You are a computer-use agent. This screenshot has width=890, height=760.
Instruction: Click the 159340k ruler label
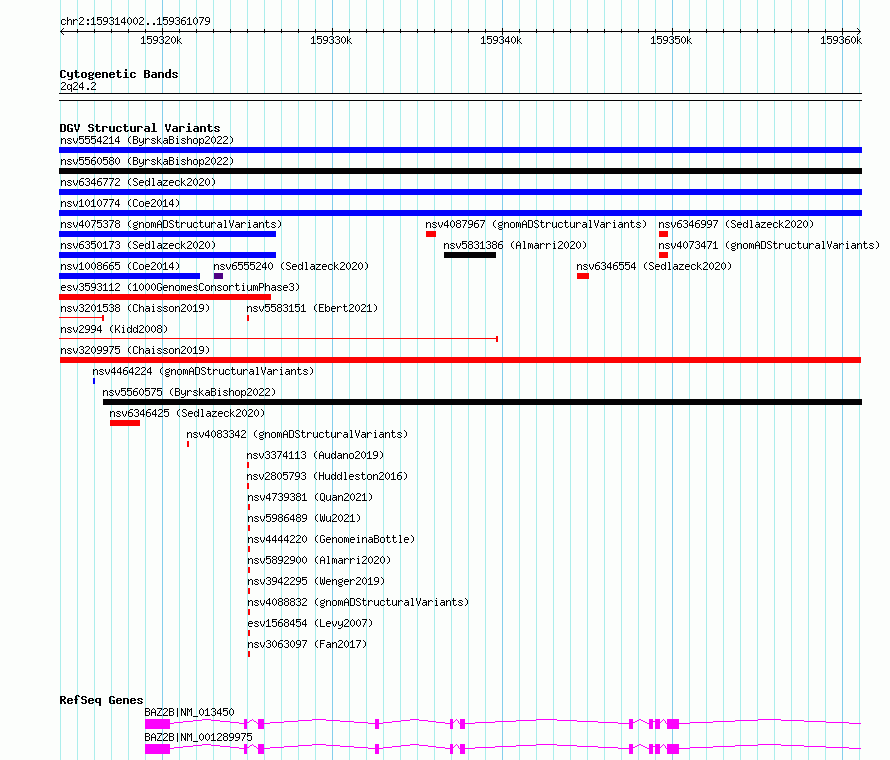[x=501, y=40]
